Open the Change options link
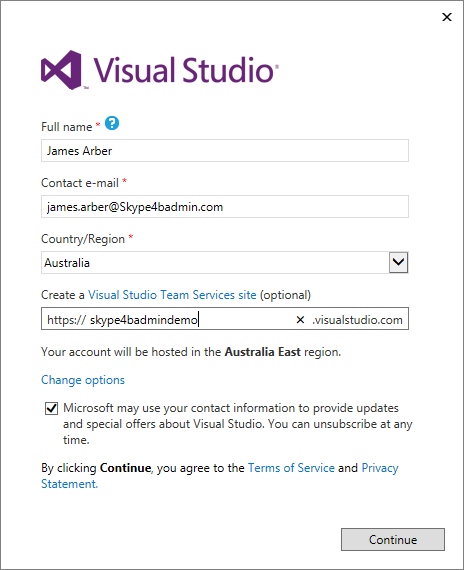Screen dimensions: 464x570 click(83, 380)
